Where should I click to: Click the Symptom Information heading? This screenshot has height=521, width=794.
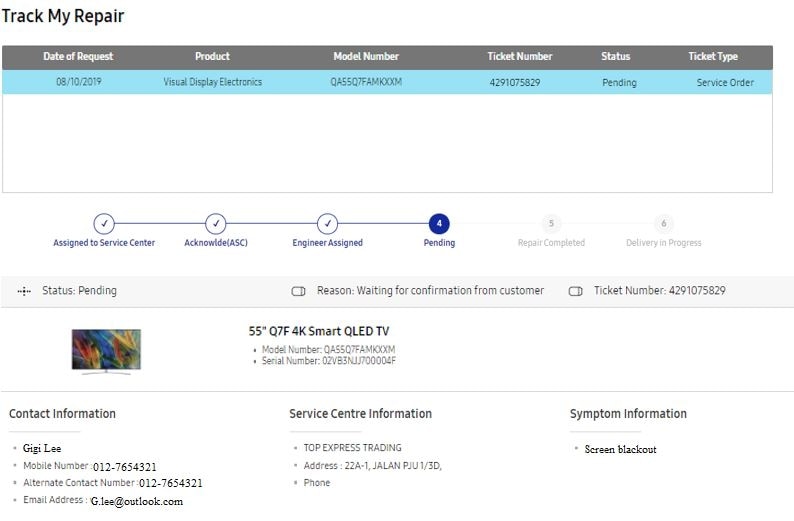click(628, 414)
